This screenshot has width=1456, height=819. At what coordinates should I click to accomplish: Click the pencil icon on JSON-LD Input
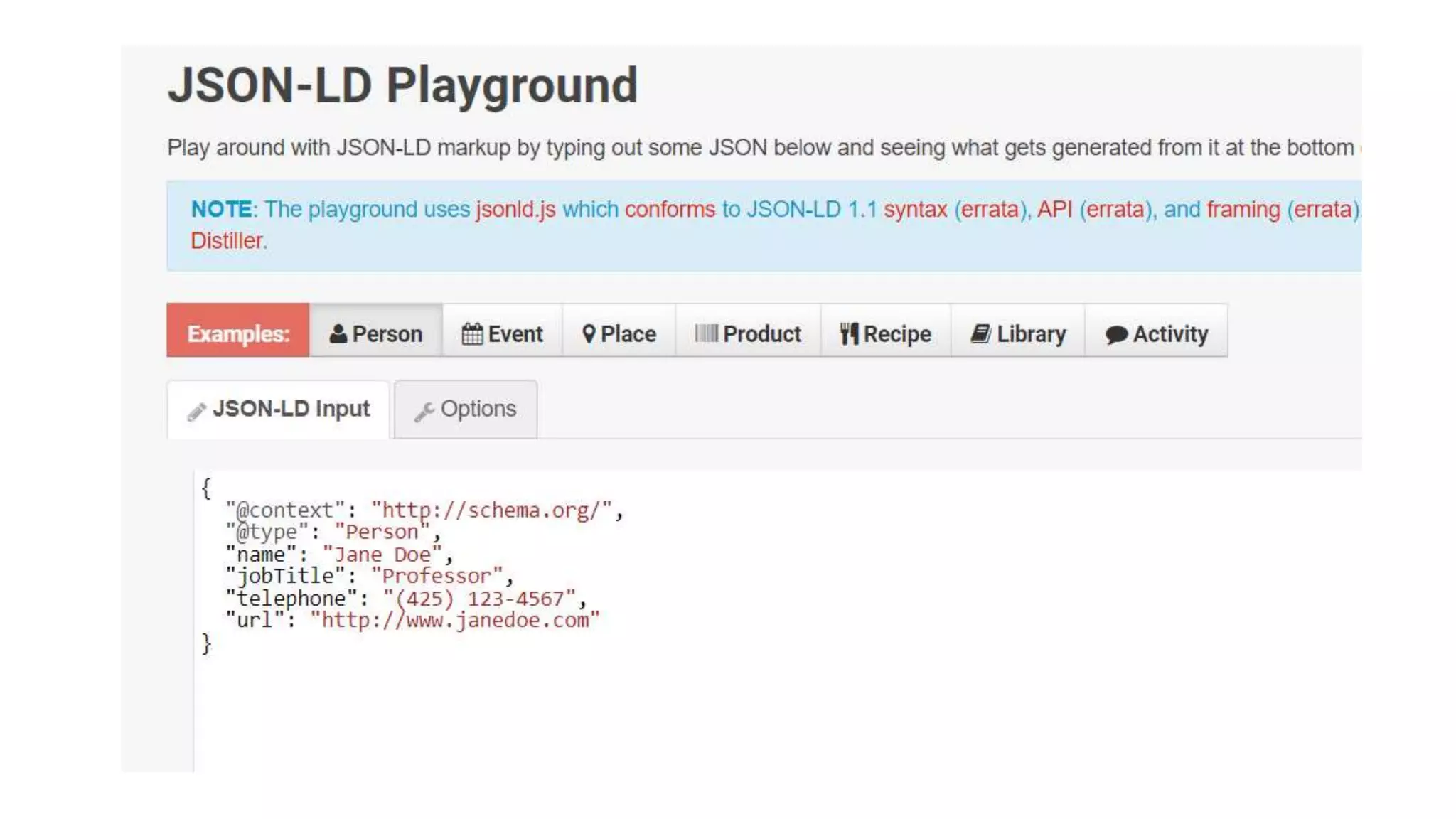coord(196,412)
